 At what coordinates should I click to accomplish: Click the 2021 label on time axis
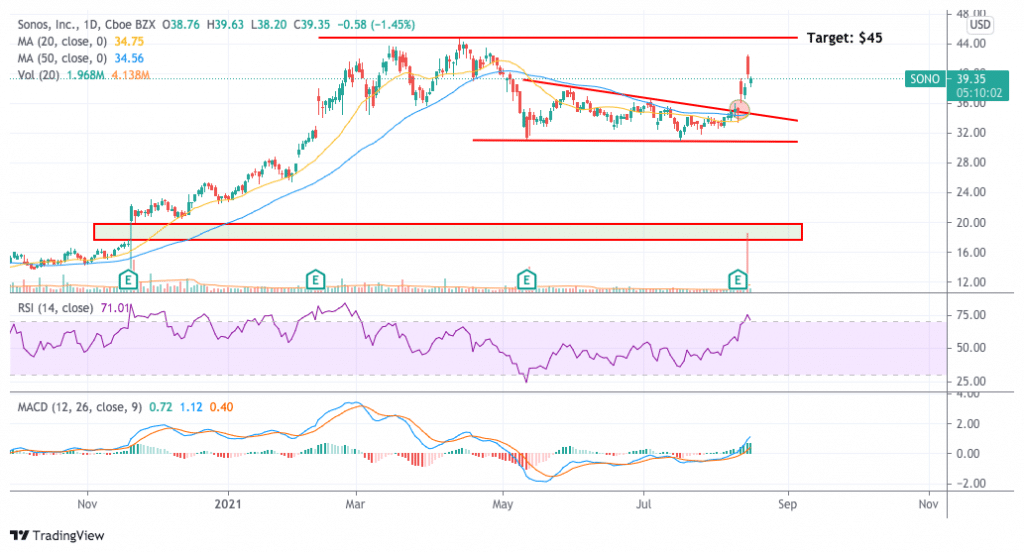tap(229, 504)
